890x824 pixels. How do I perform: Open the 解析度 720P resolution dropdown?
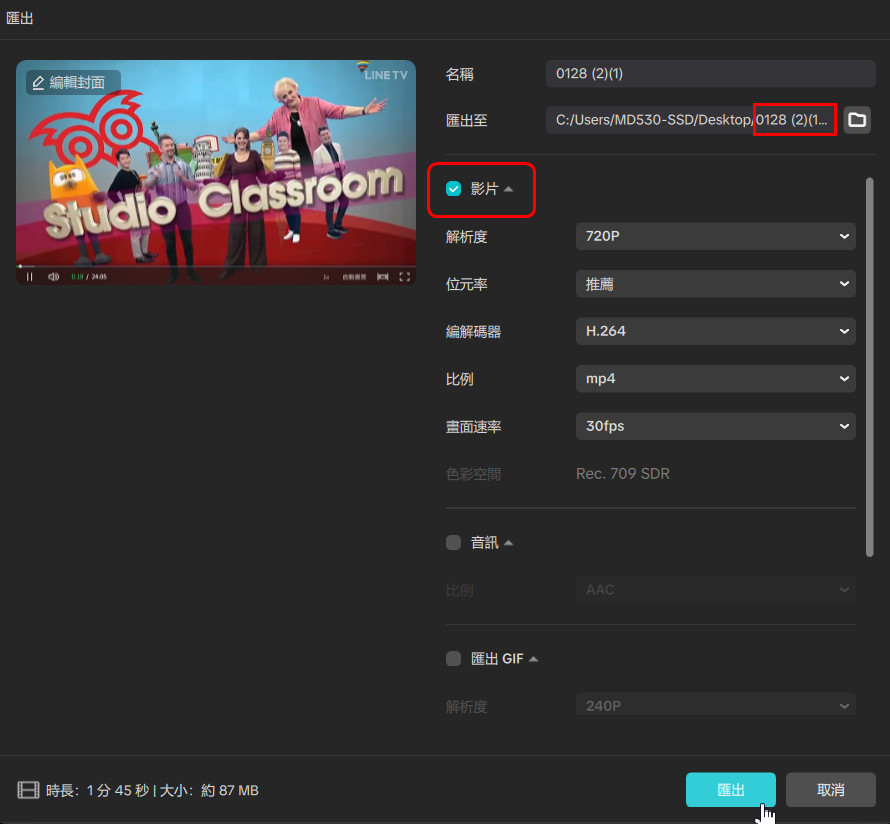click(x=715, y=237)
